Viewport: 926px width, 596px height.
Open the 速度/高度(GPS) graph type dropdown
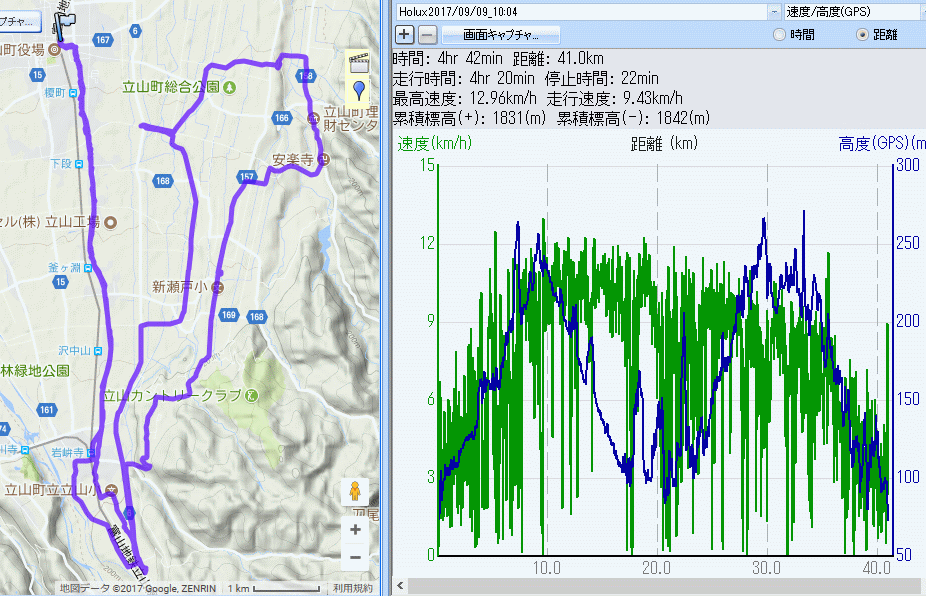pos(850,11)
